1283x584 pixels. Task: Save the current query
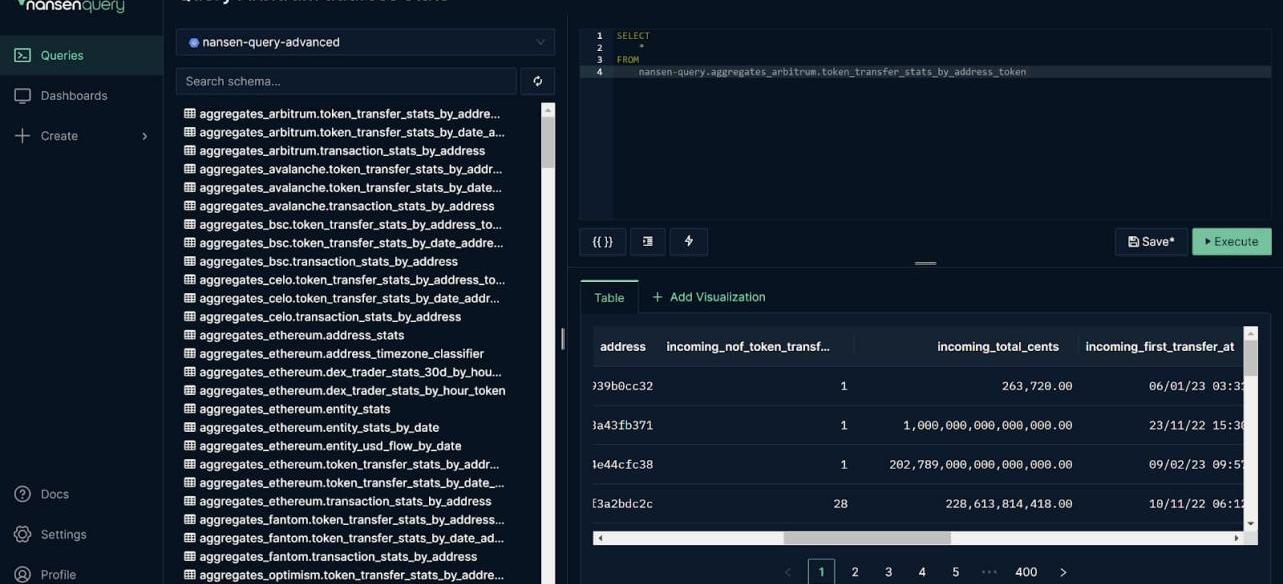point(1151,241)
